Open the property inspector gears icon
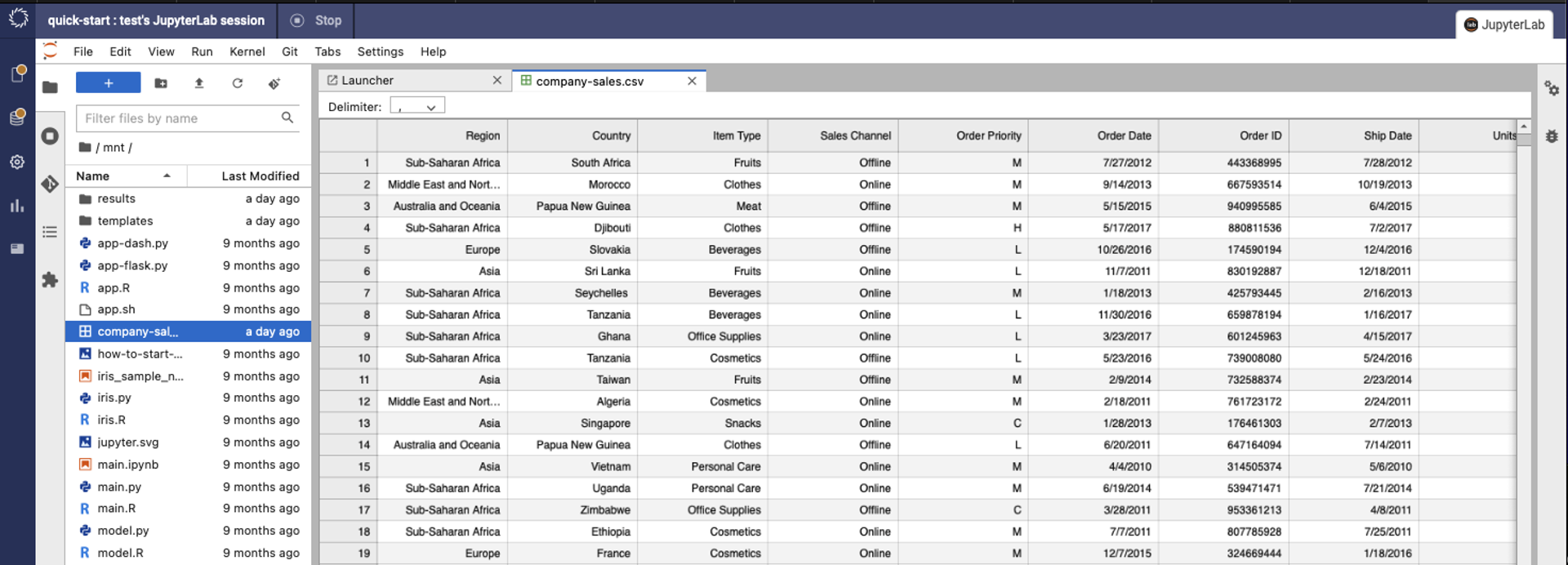 click(x=1552, y=88)
